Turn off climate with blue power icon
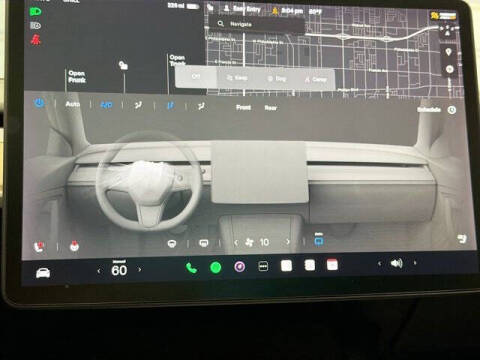 click(x=39, y=103)
